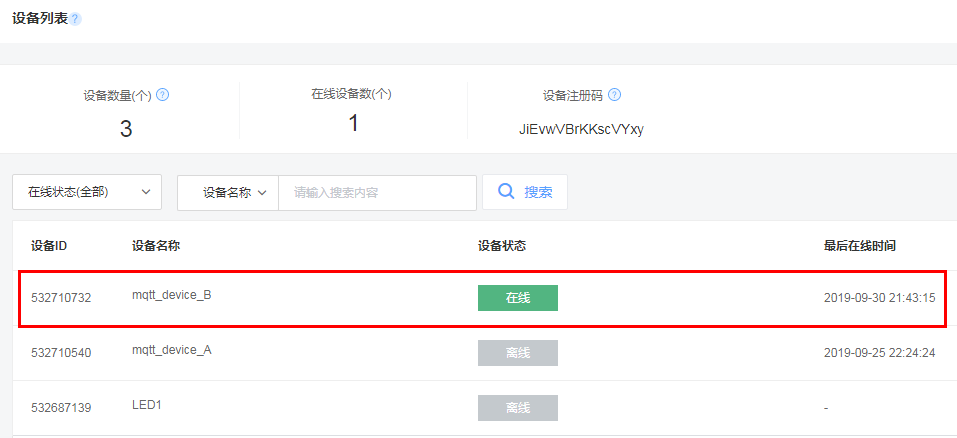
Task: Expand the 设备名称 search-type selector
Action: tap(228, 193)
